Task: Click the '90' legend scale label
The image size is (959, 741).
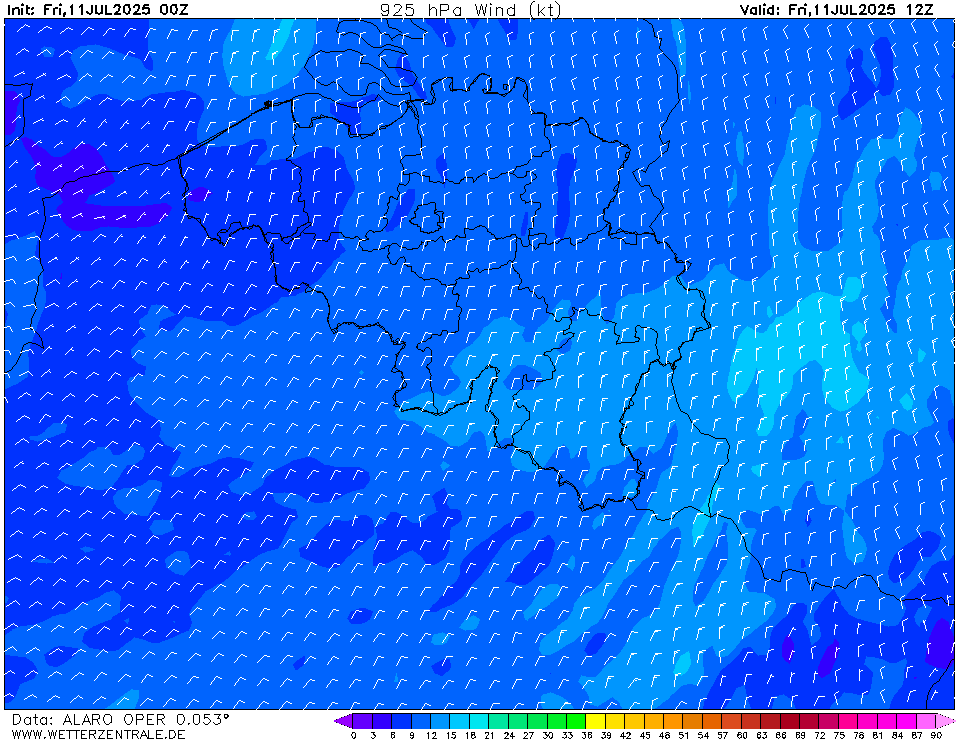Action: tap(936, 735)
